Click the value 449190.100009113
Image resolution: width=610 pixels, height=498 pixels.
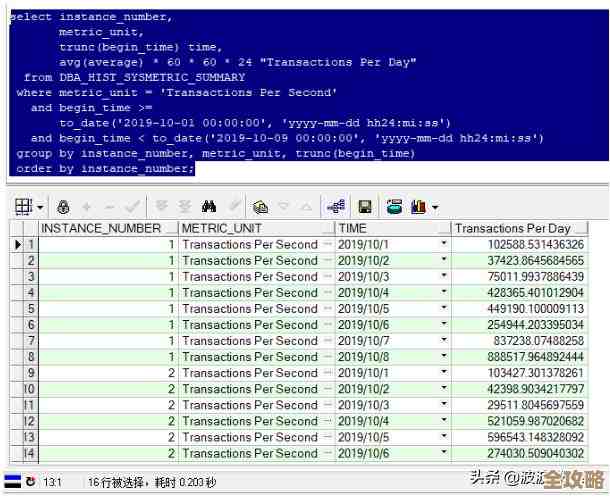(x=536, y=309)
